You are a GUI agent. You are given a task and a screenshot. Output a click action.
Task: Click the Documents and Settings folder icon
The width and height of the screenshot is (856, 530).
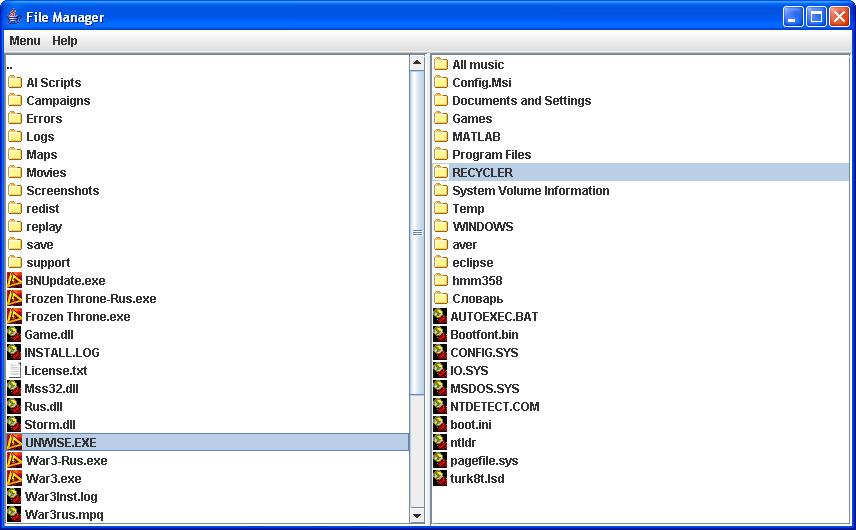click(x=441, y=100)
